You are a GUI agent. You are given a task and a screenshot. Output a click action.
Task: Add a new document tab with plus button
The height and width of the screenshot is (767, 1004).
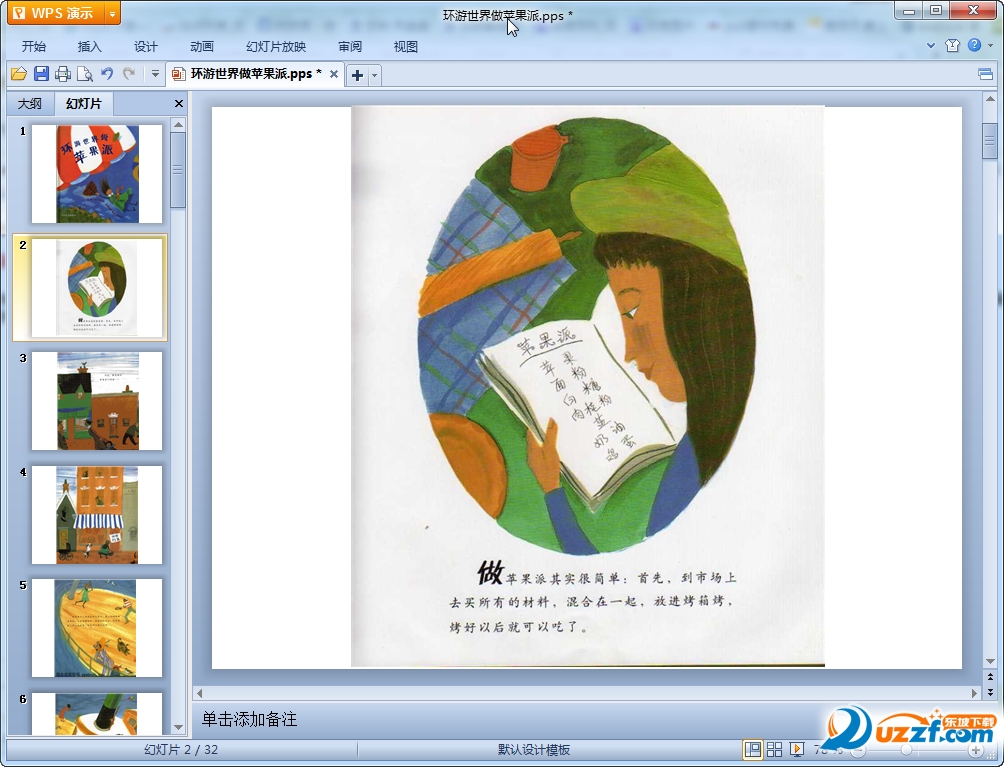coord(357,76)
